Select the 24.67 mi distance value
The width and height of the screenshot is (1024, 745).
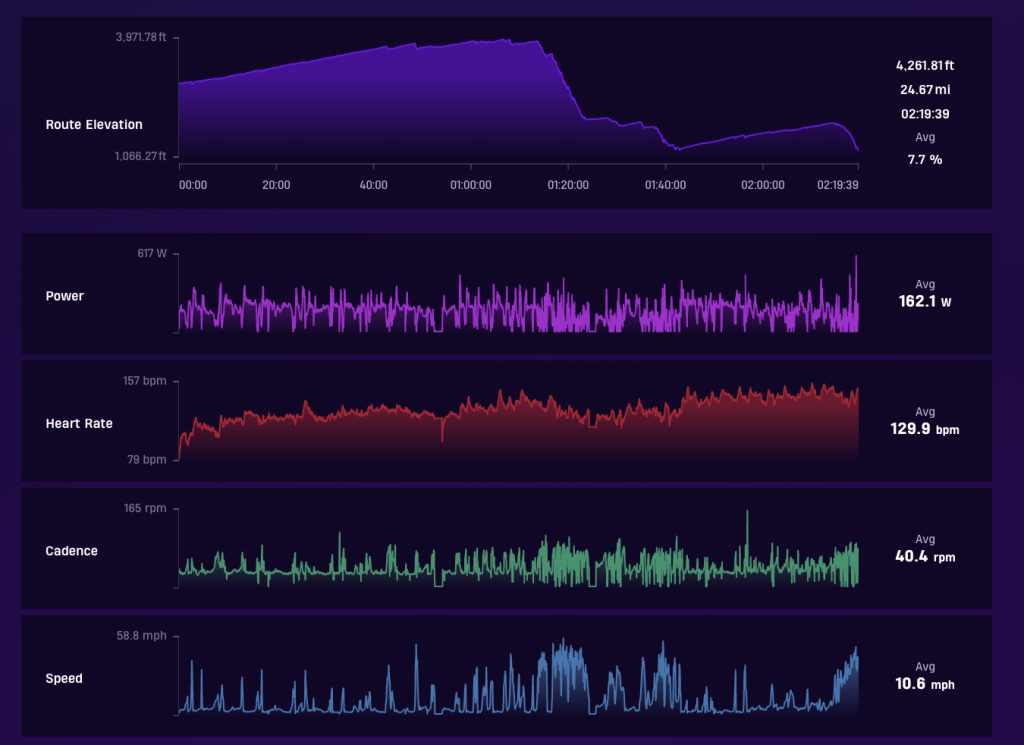pyautogui.click(x=925, y=89)
